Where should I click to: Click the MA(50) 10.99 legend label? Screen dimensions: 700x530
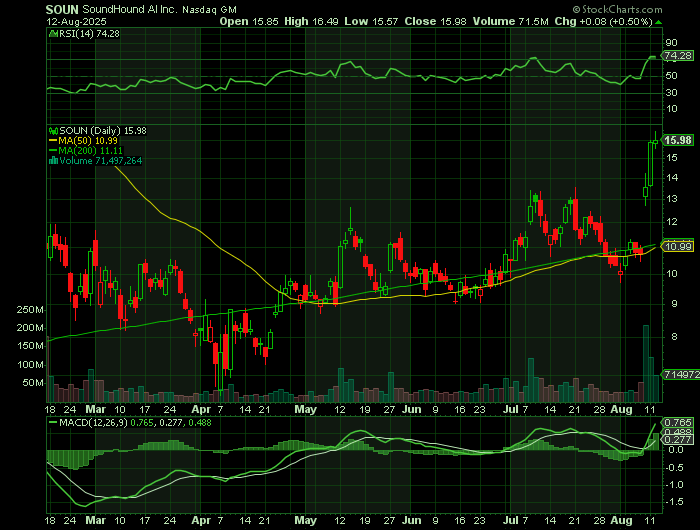click(x=88, y=141)
